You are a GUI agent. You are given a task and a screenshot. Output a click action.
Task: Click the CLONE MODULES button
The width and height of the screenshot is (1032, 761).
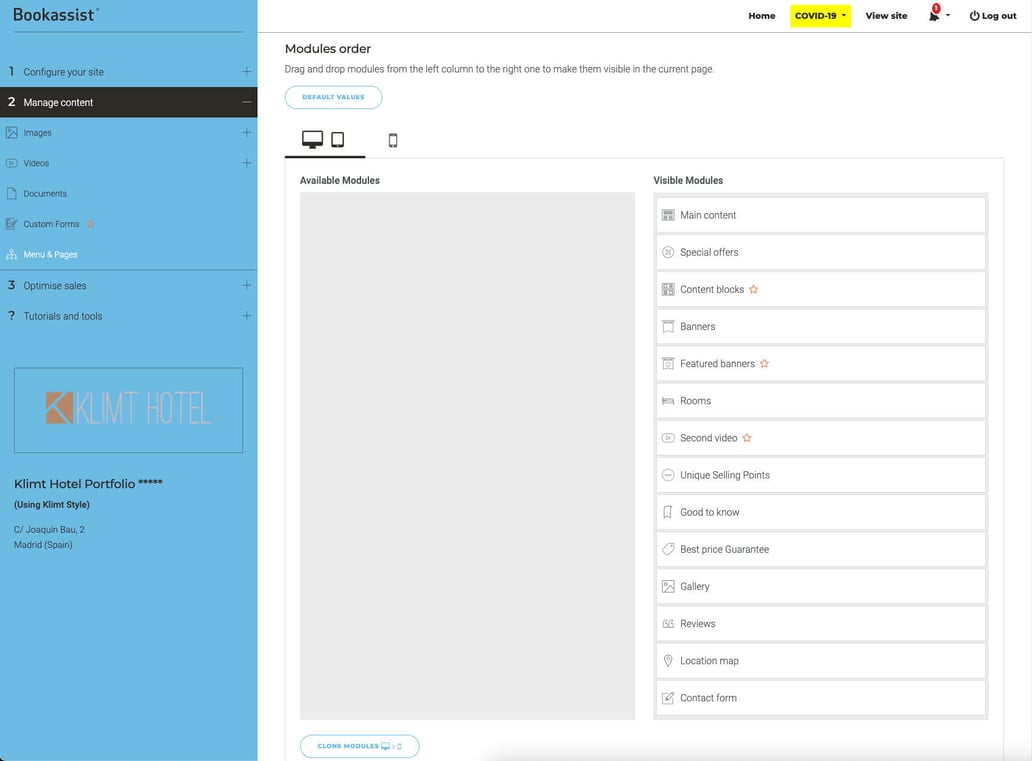[359, 745]
